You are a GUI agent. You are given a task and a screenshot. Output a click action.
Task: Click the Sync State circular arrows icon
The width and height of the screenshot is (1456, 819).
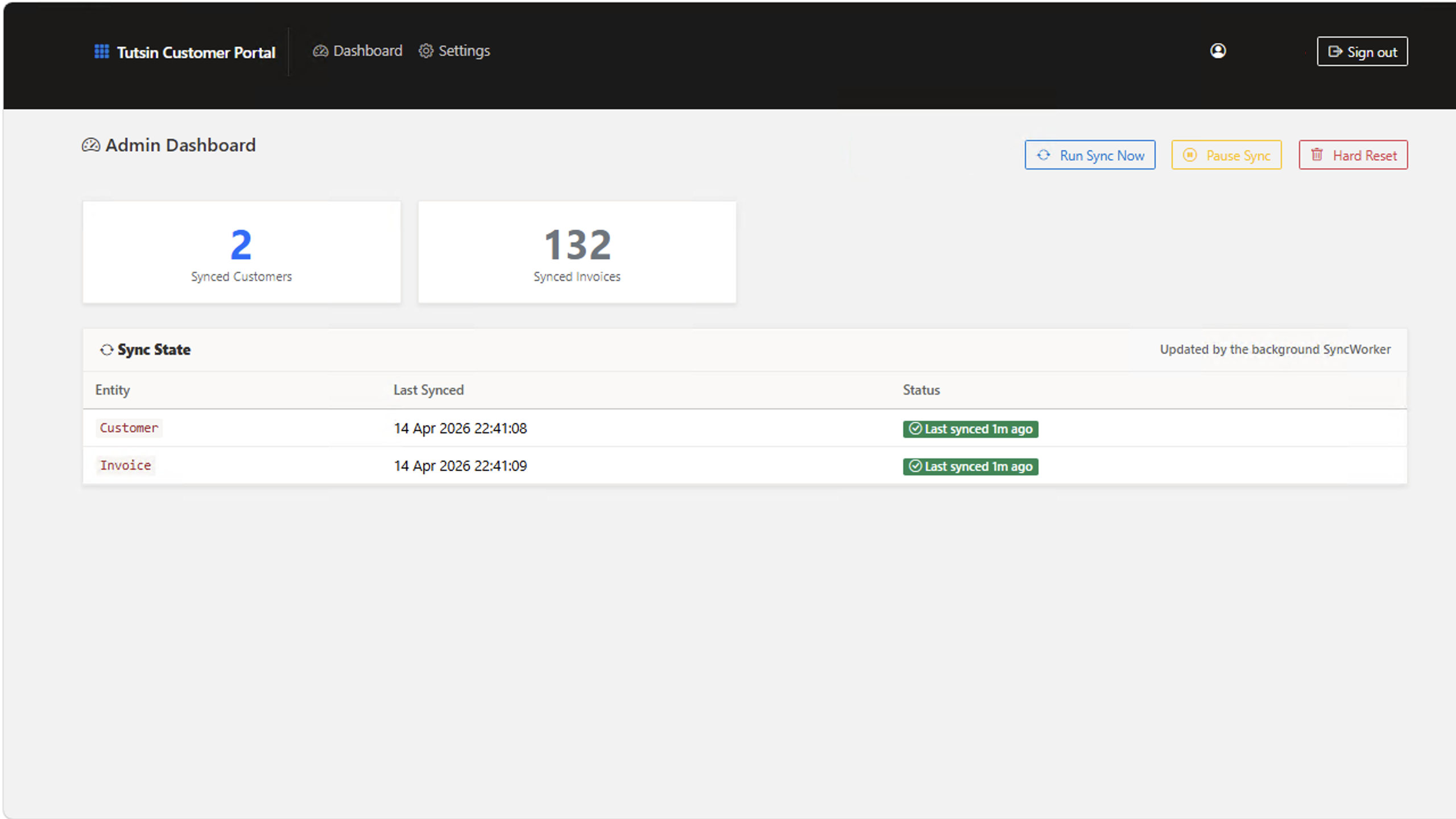[106, 350]
